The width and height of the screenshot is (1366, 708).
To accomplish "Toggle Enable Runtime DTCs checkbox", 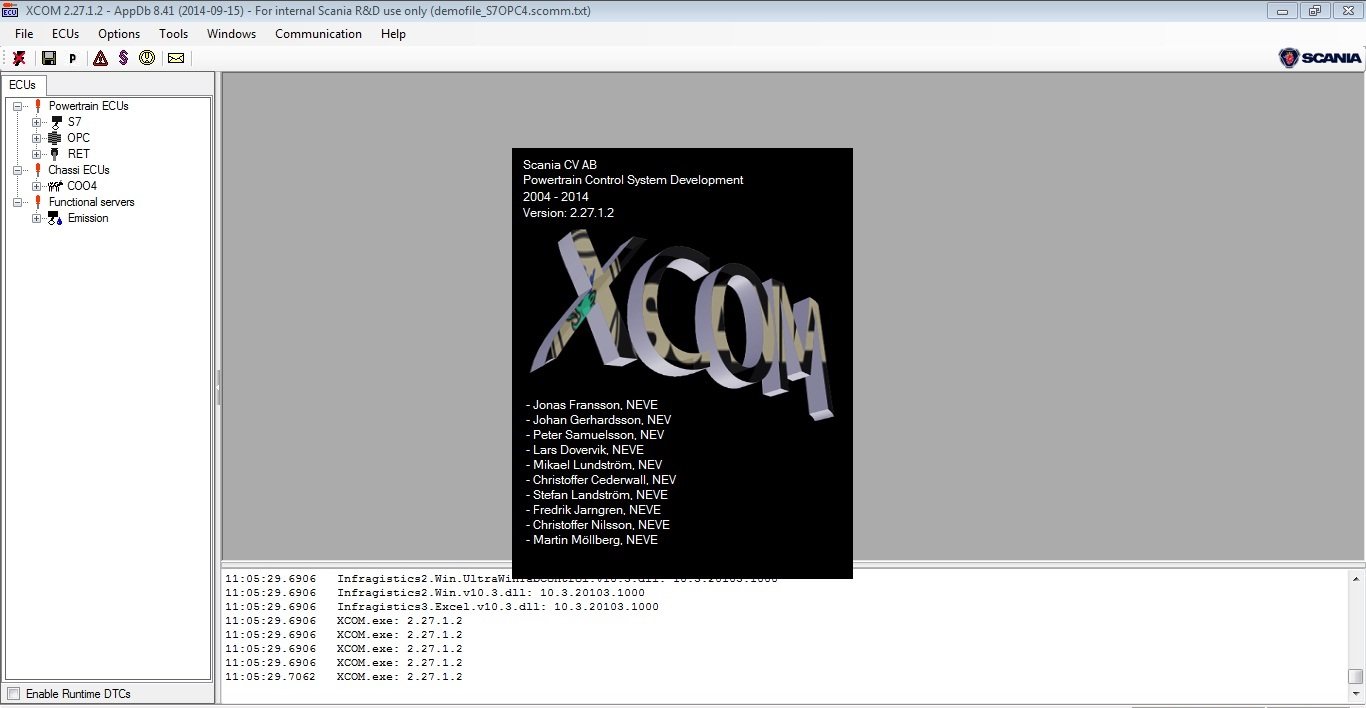I will pyautogui.click(x=13, y=693).
